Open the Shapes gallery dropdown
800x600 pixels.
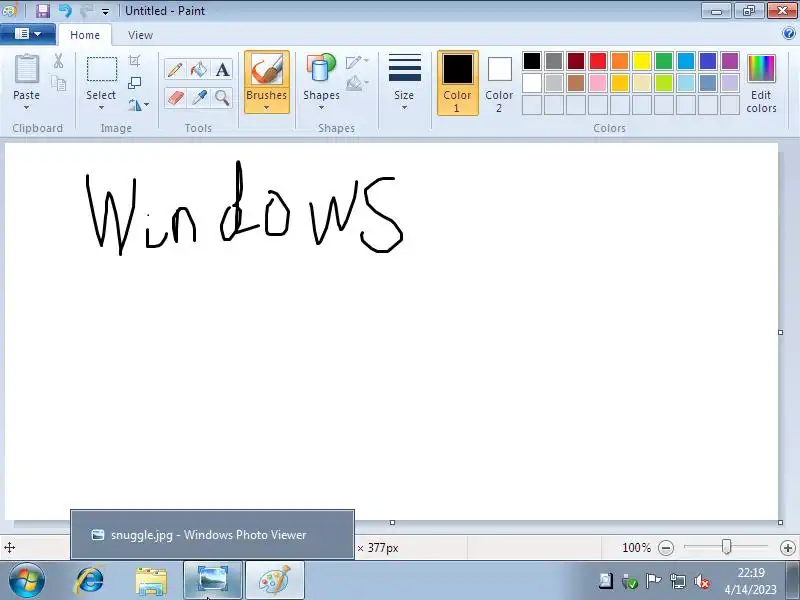point(321,107)
